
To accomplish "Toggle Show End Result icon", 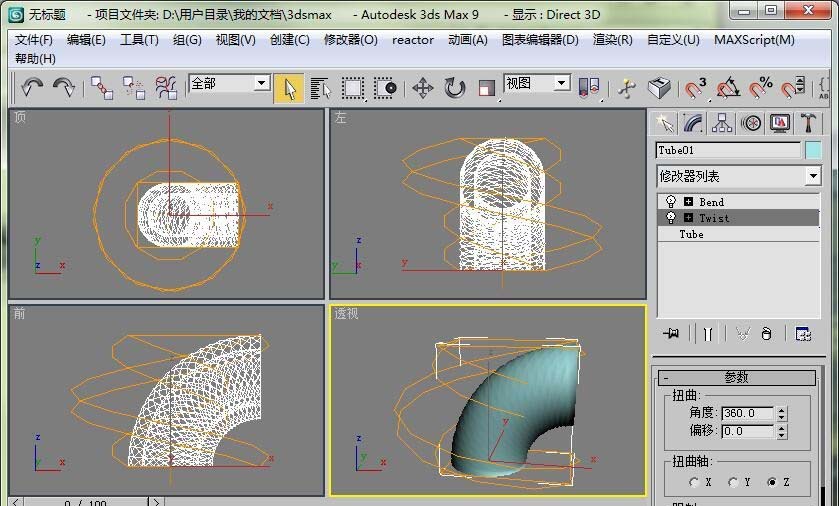I will (x=708, y=334).
